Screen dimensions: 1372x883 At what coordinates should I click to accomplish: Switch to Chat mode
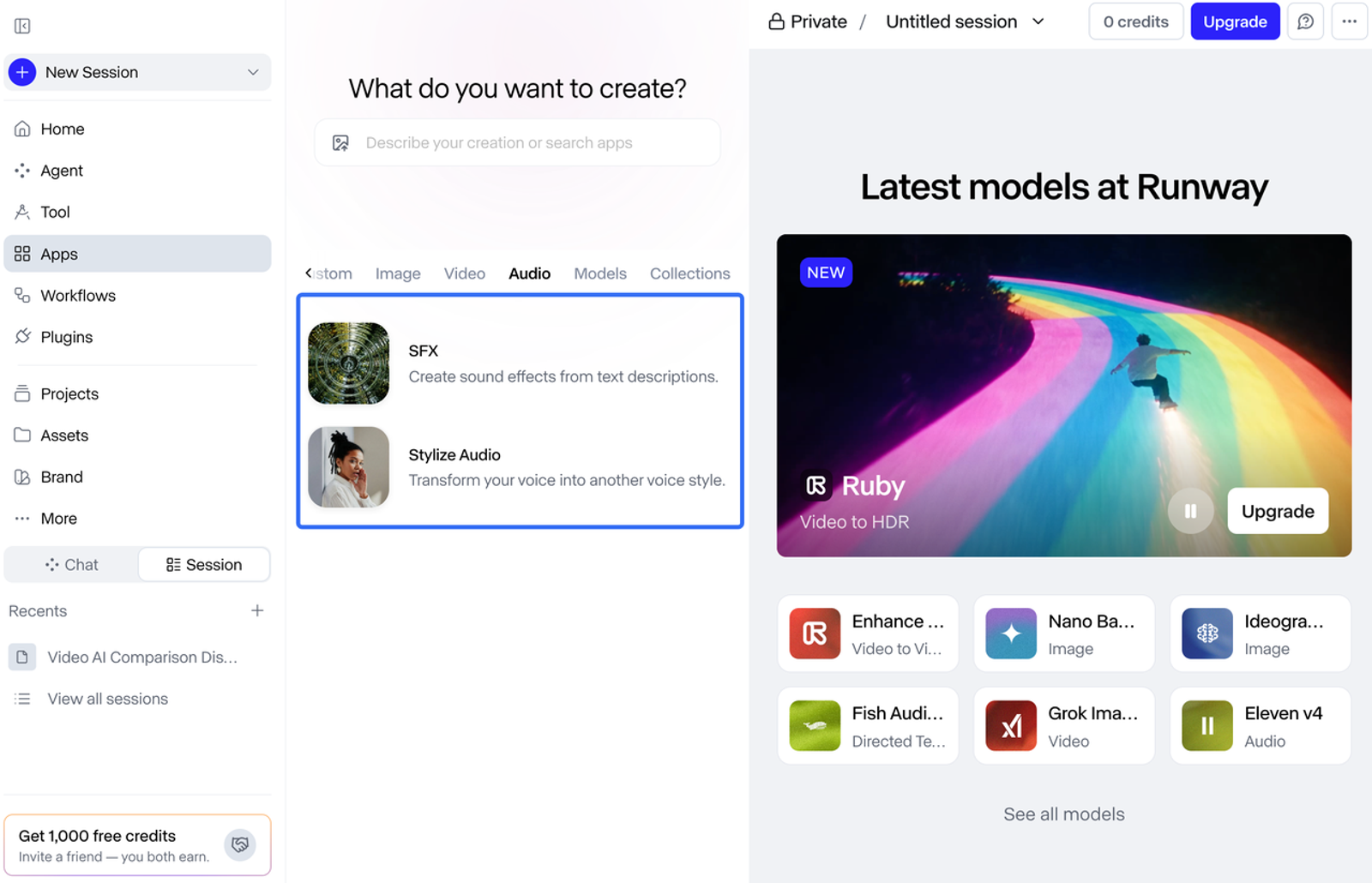coord(71,564)
